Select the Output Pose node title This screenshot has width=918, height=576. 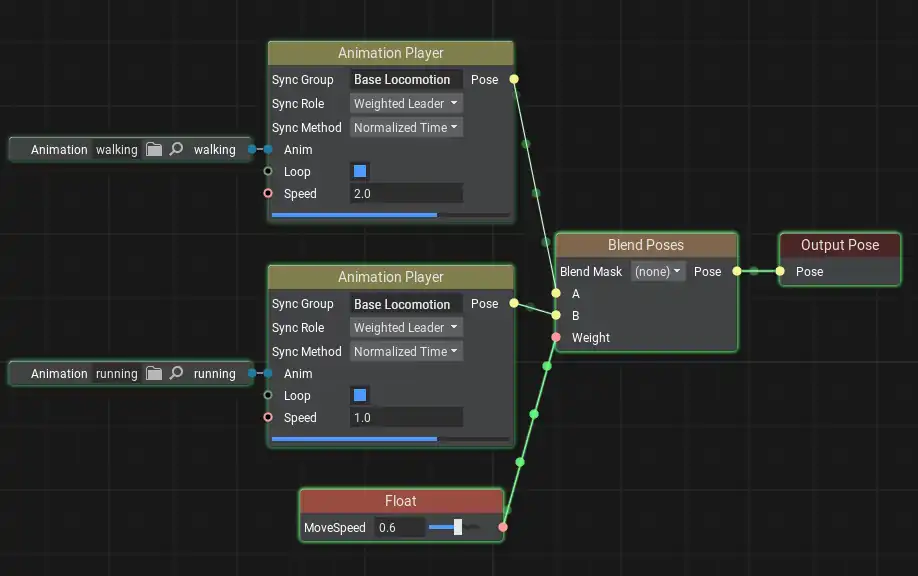[840, 245]
